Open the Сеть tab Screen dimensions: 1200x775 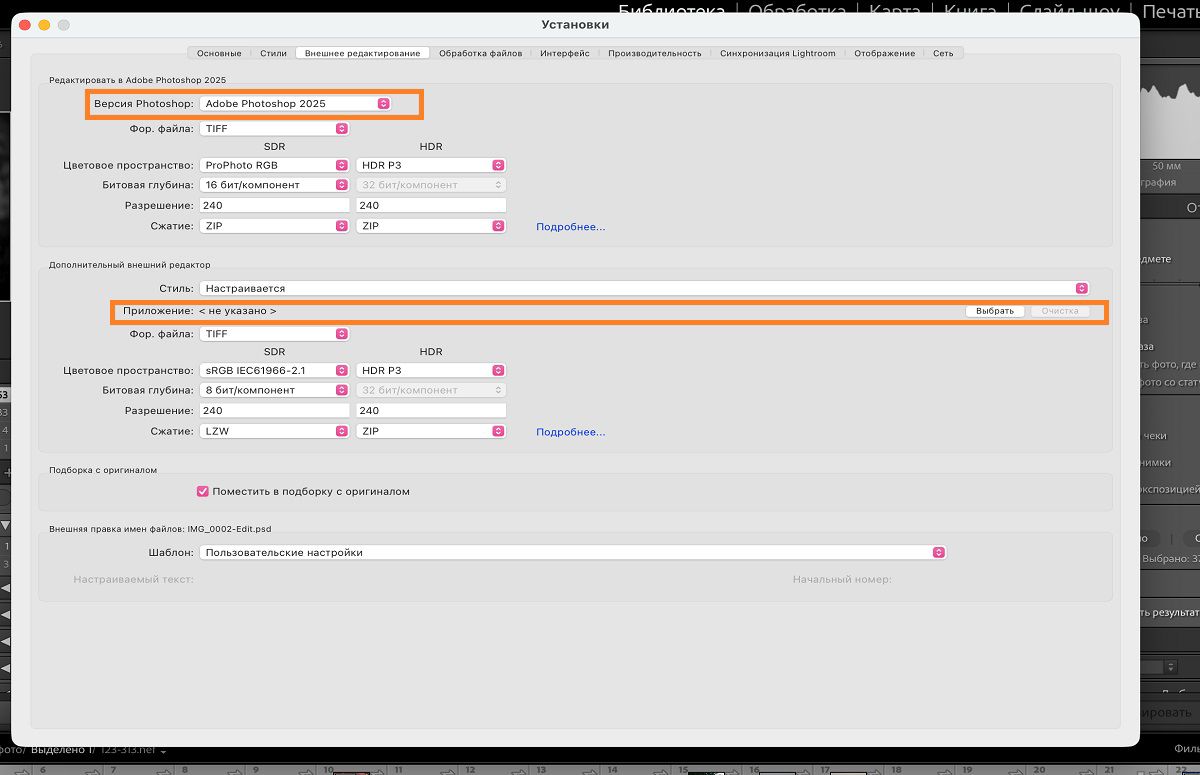point(943,53)
